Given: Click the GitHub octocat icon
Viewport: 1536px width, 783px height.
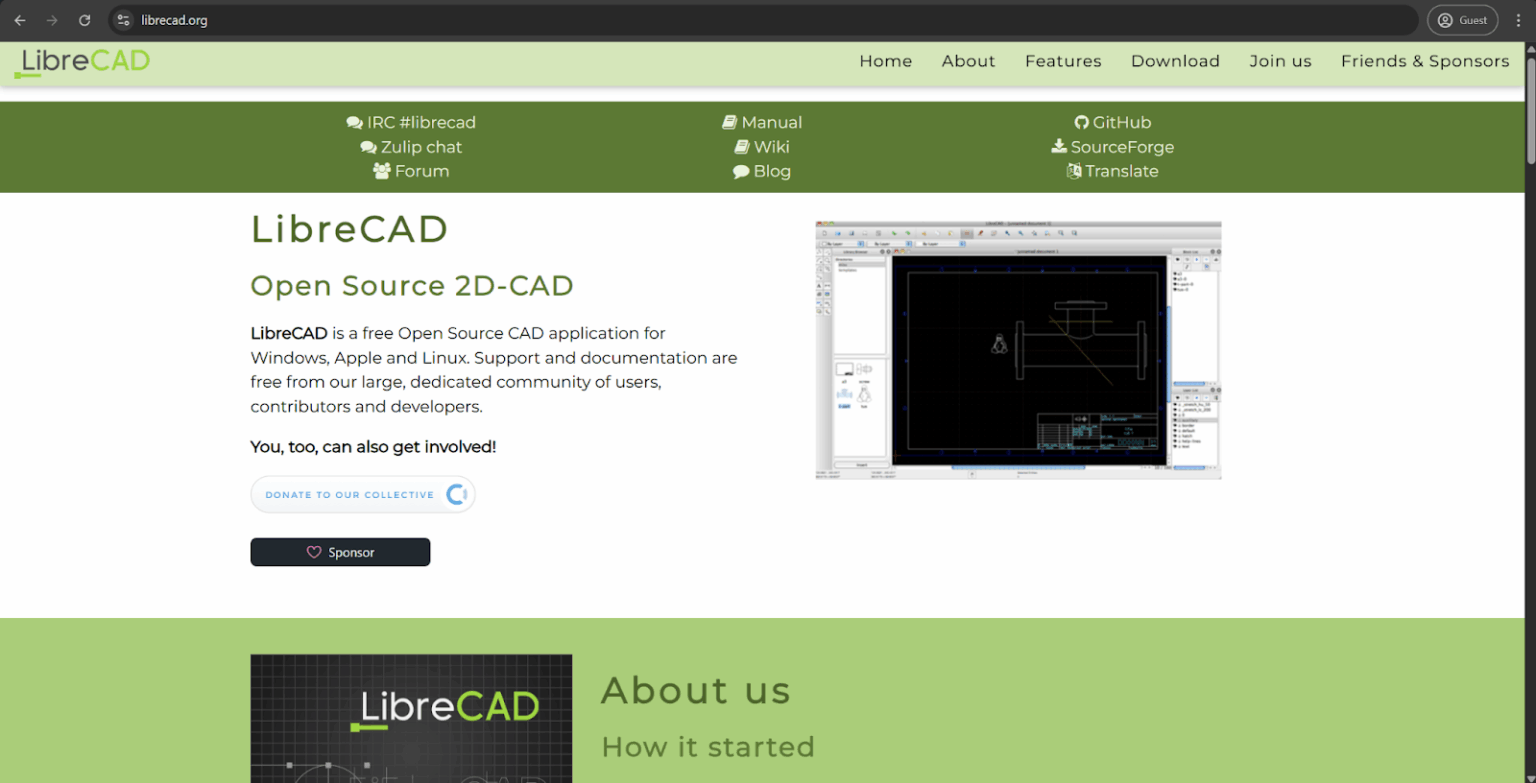Looking at the screenshot, I should click(1081, 122).
